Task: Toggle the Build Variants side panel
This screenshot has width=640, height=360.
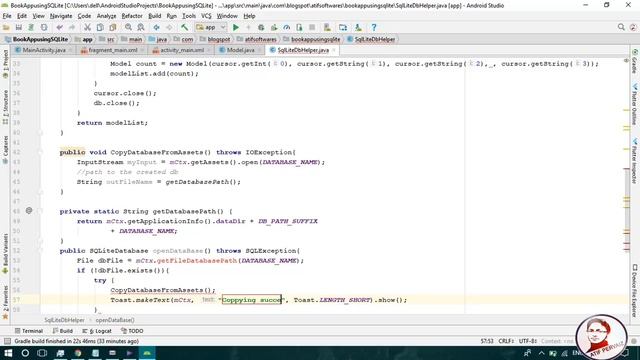Action: 5,253
